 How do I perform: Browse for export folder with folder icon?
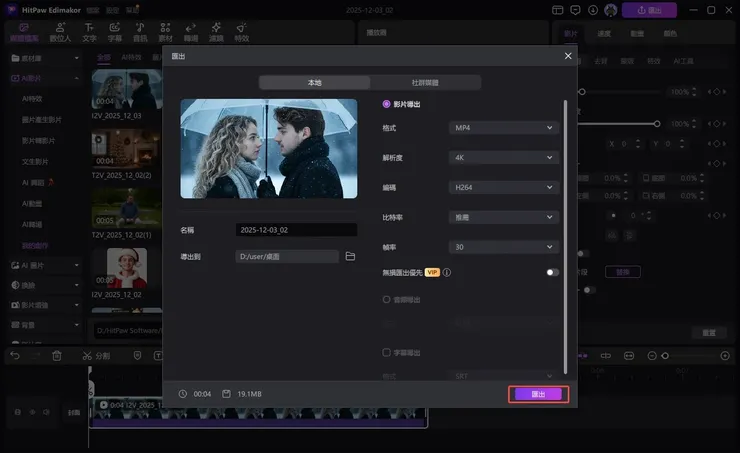350,256
